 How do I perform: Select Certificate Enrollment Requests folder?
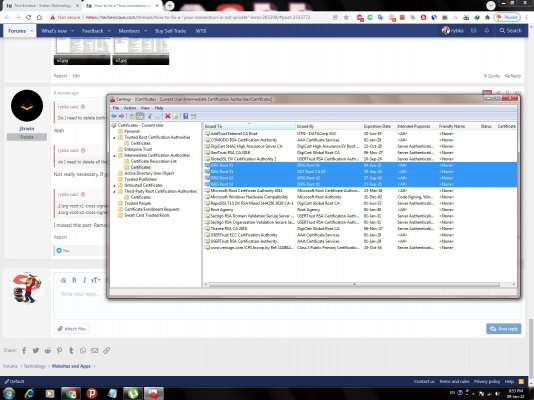(152, 209)
